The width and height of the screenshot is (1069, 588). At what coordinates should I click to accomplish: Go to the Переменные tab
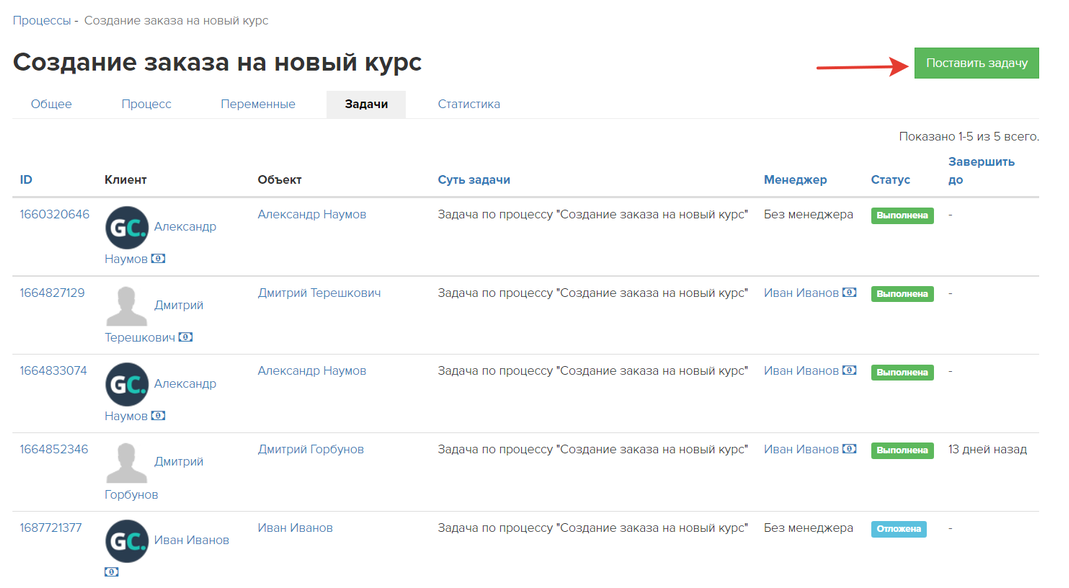click(258, 104)
